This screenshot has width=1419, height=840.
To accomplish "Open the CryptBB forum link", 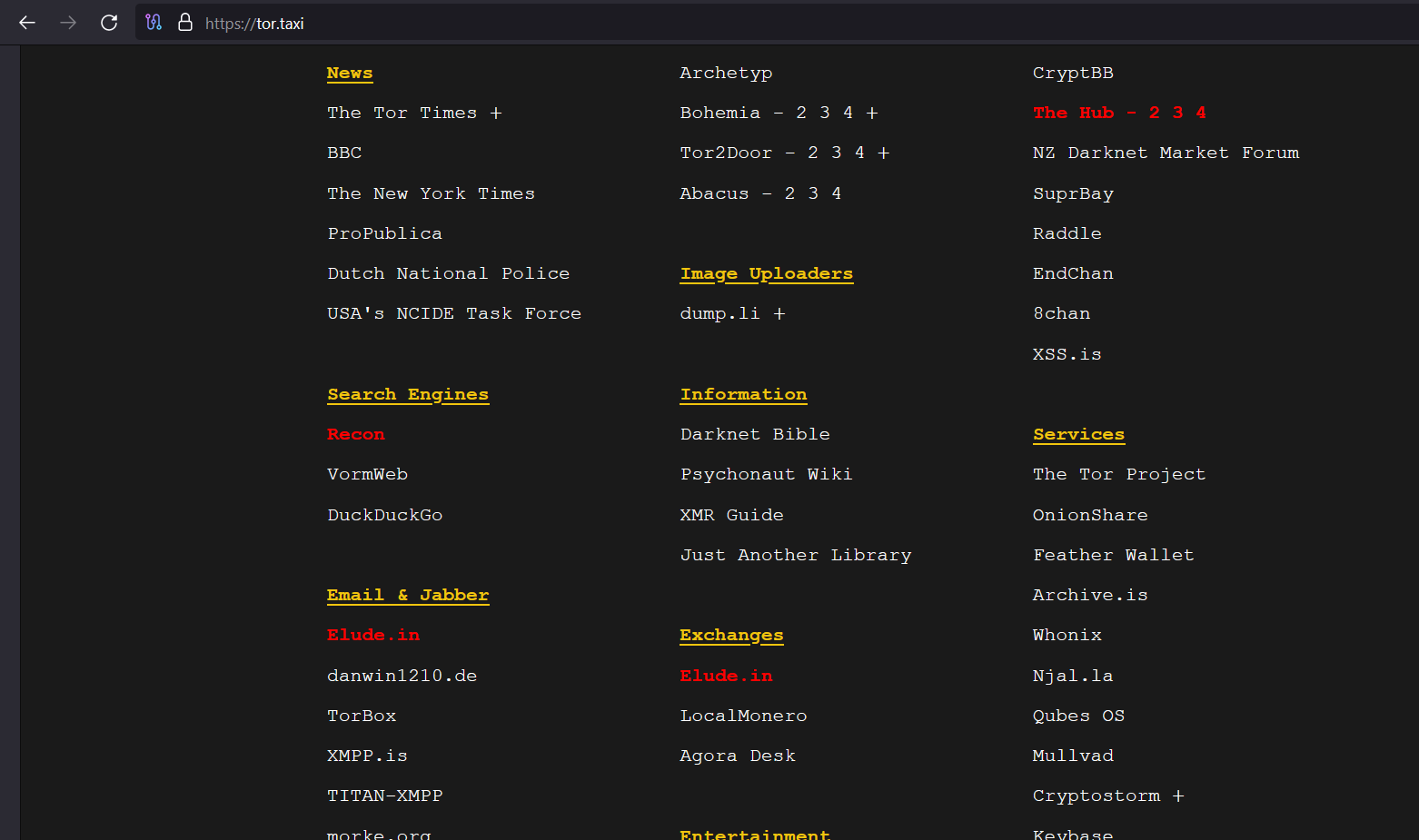I will pyautogui.click(x=1073, y=73).
